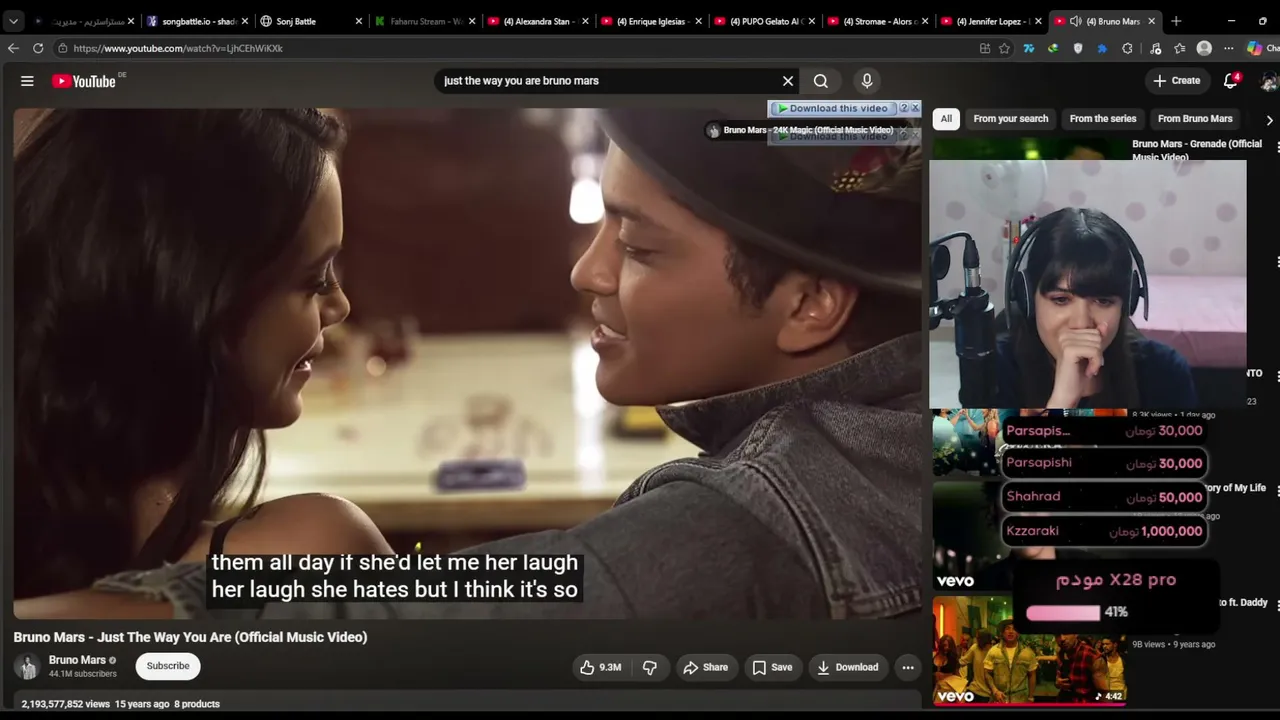Screen dimensions: 1280x720
Task: Open the browser extensions puzzle icon
Action: pos(1127,48)
